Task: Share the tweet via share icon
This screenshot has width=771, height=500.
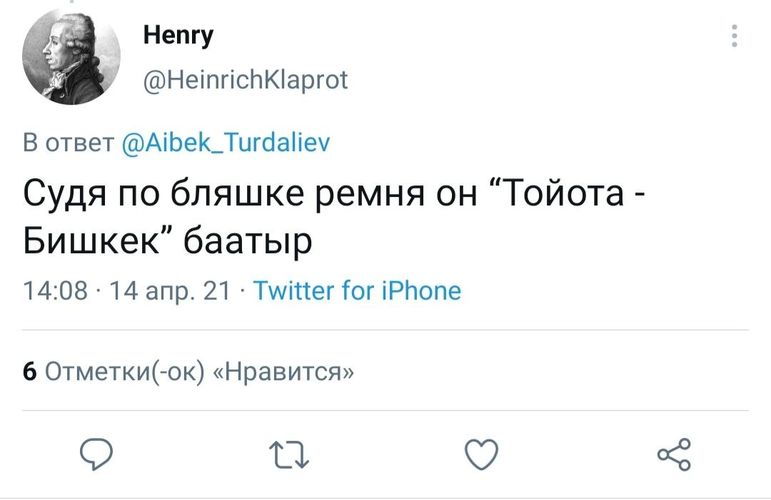Action: point(674,455)
